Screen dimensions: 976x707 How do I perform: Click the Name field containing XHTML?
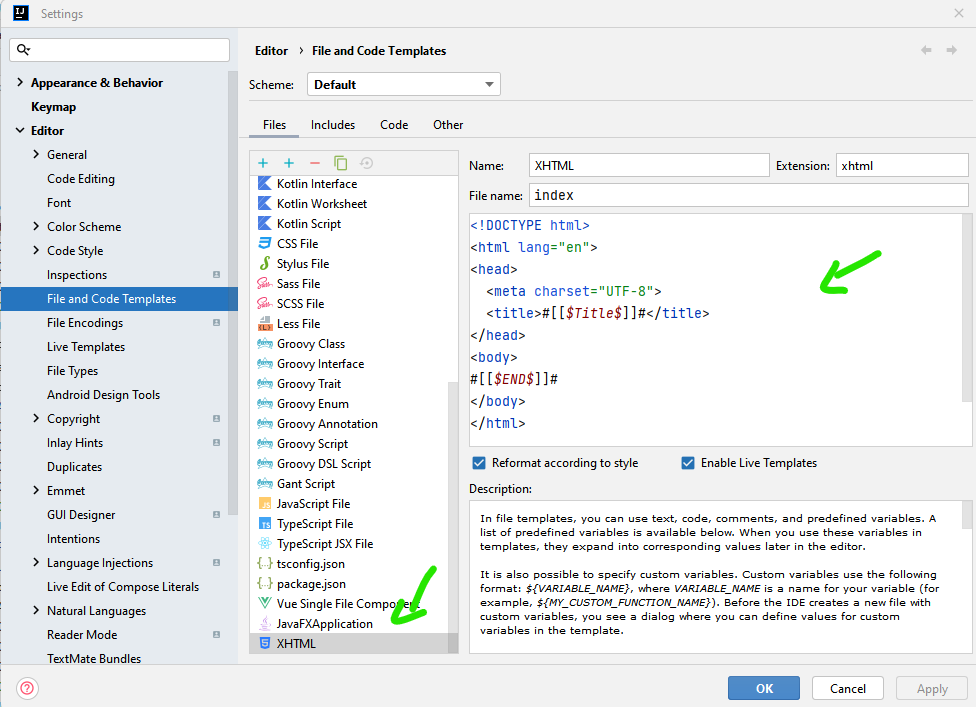tap(649, 166)
